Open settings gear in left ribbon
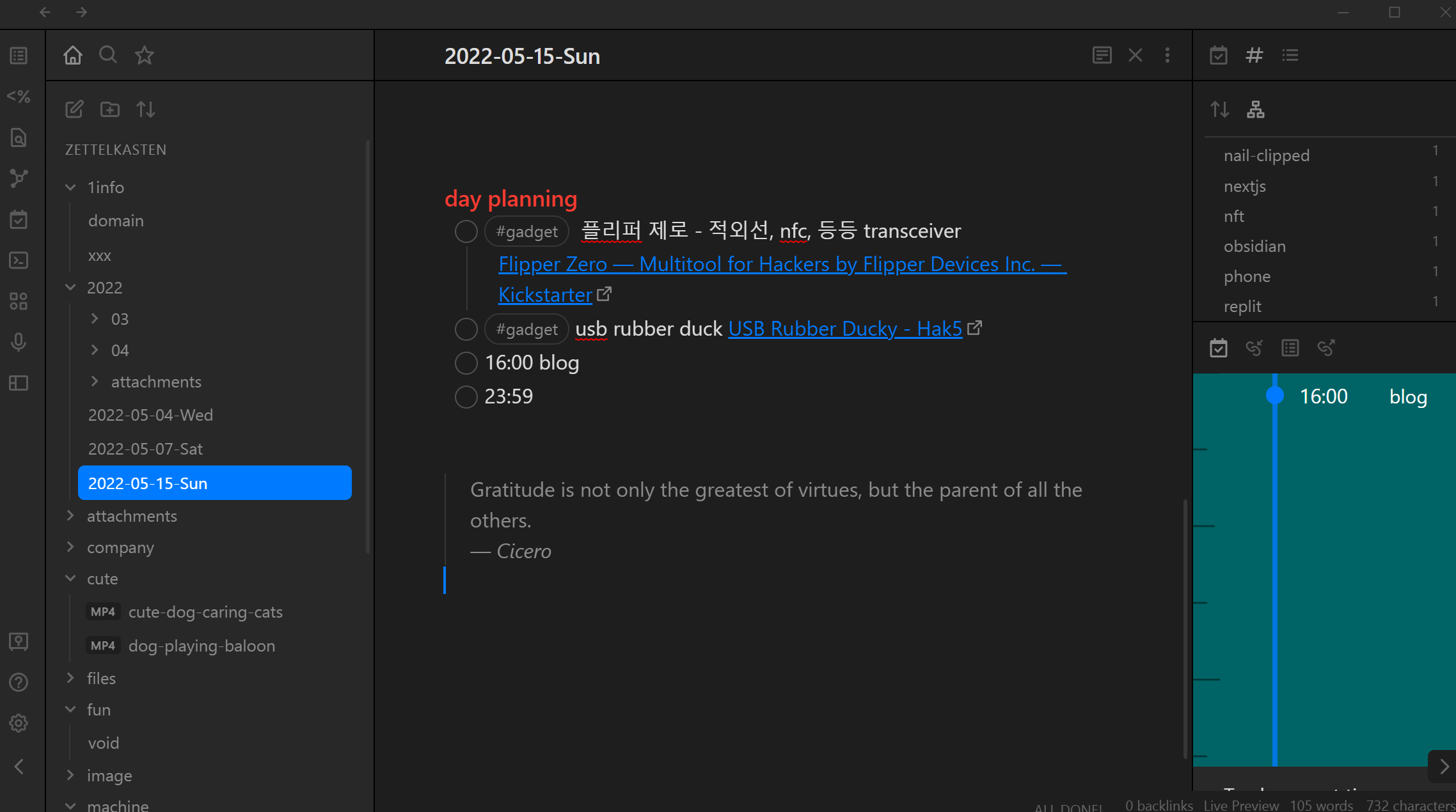This screenshot has height=812, width=1456. point(19,723)
